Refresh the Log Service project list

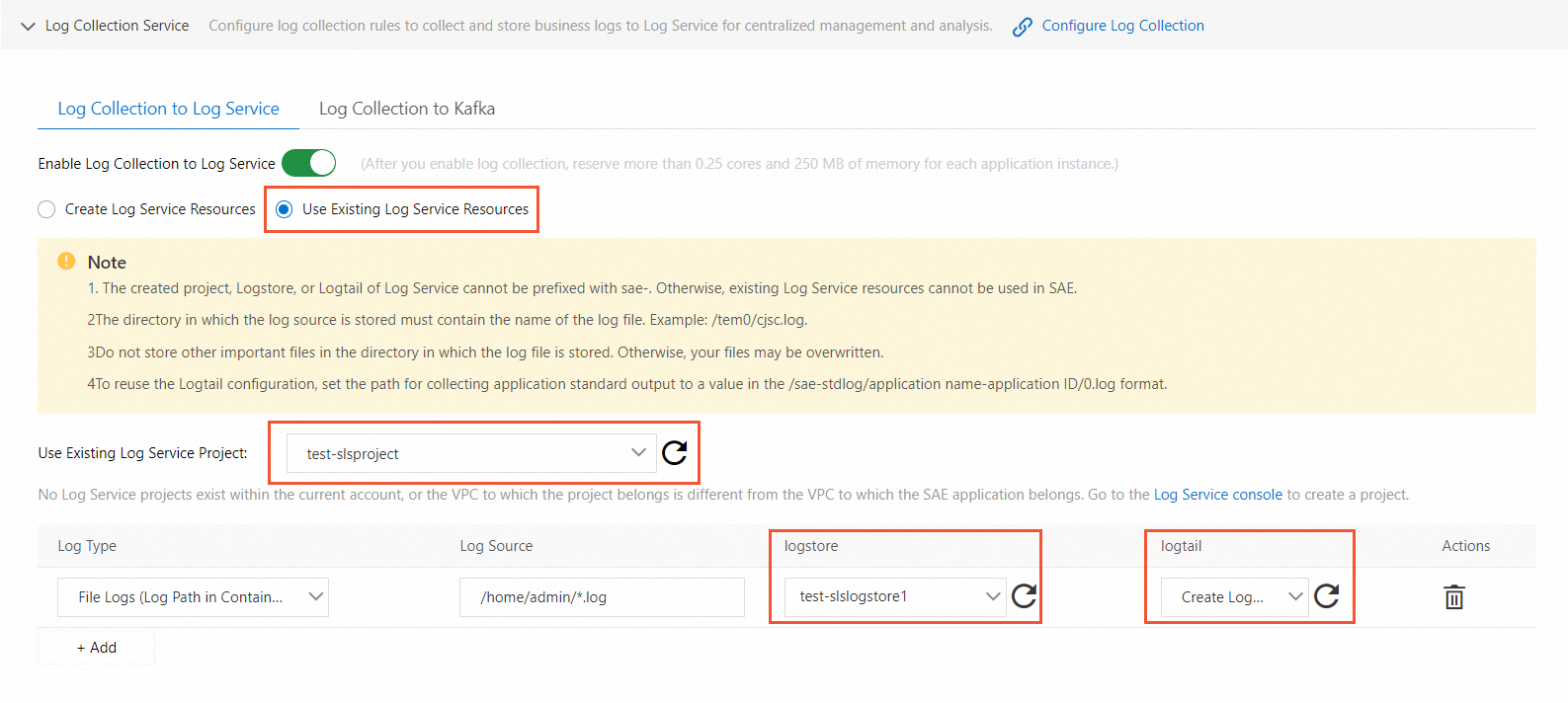675,453
